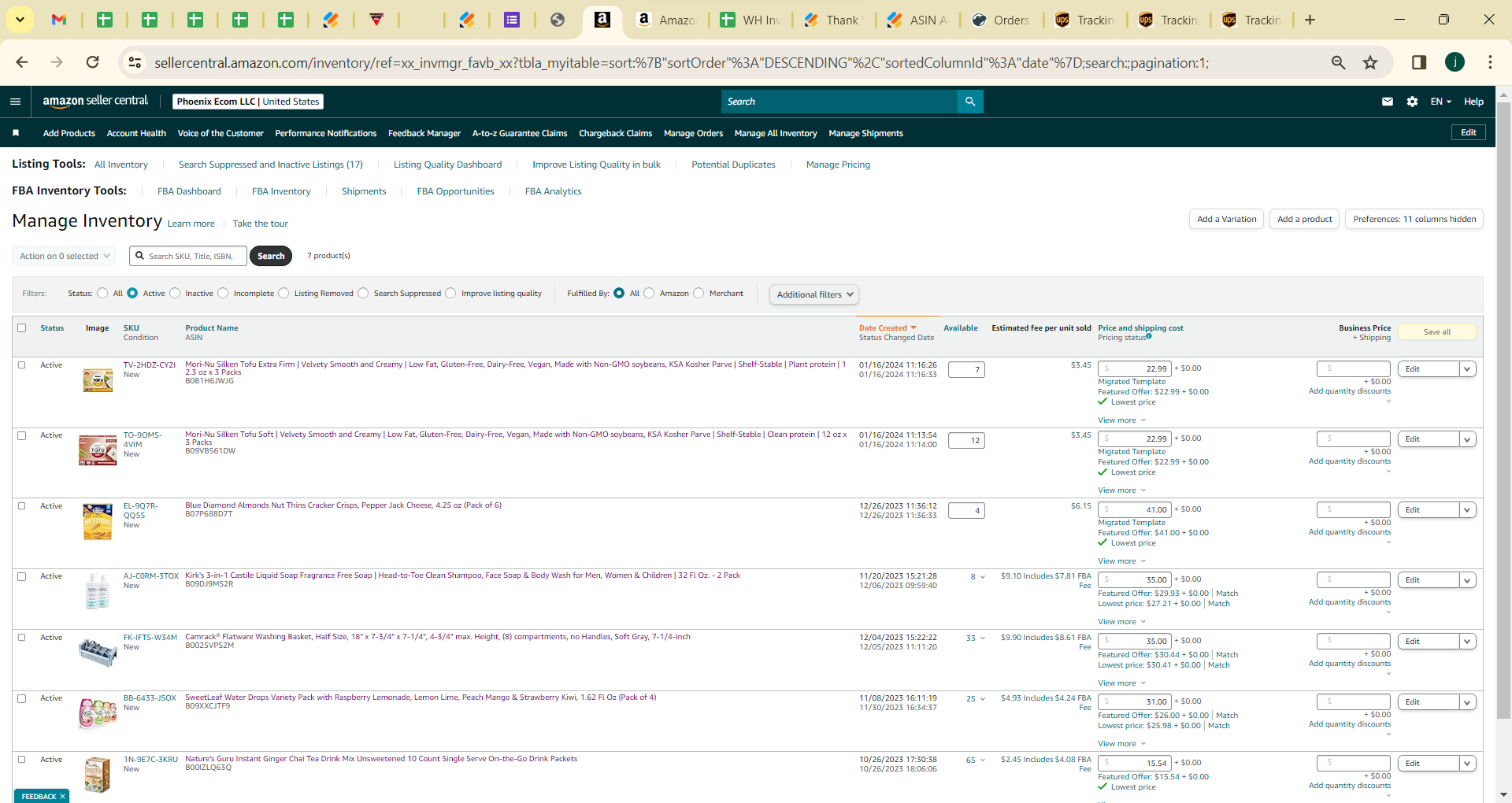
Task: Select the Inactive status radio button
Action: 175,293
